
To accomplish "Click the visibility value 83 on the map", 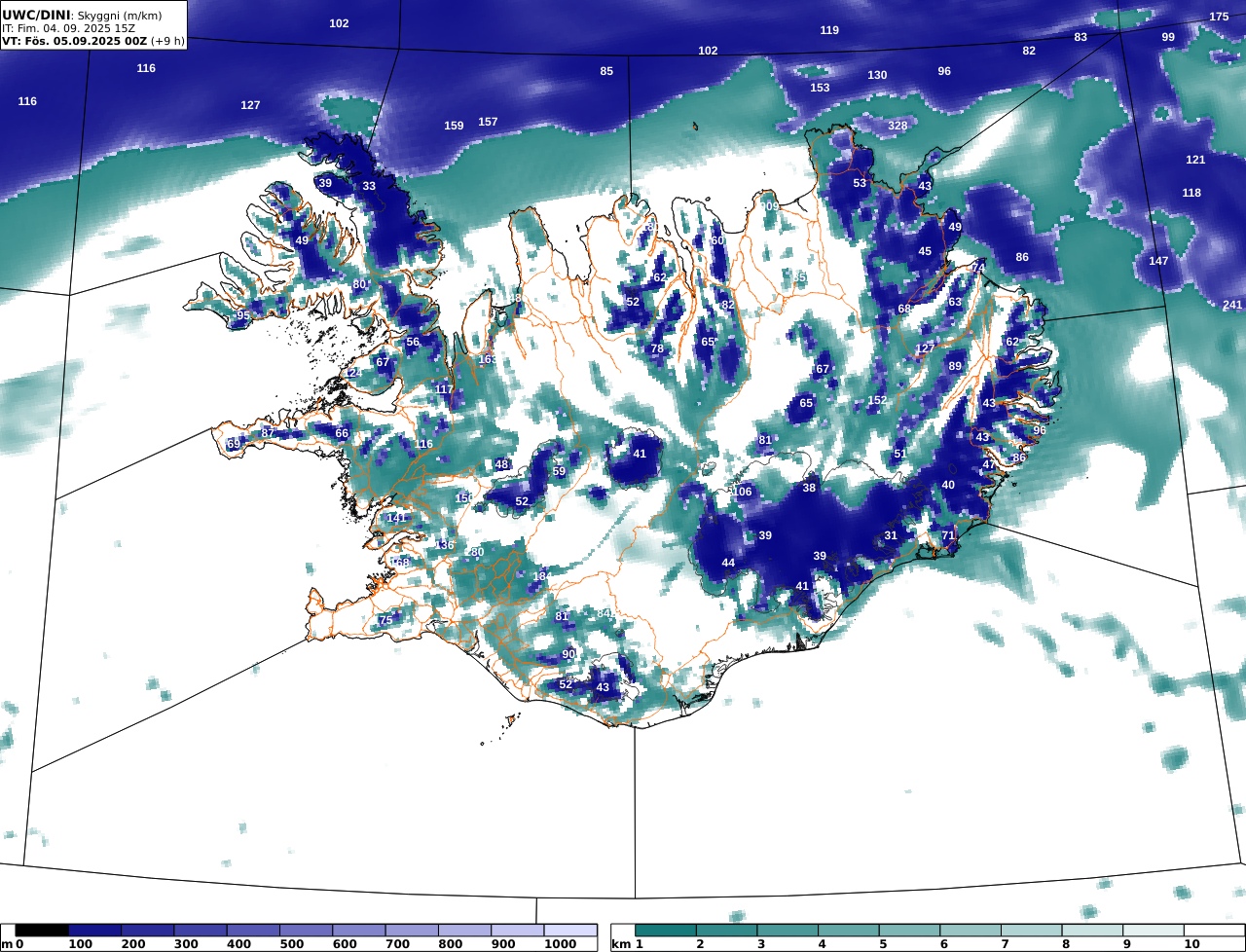I will click(1081, 37).
